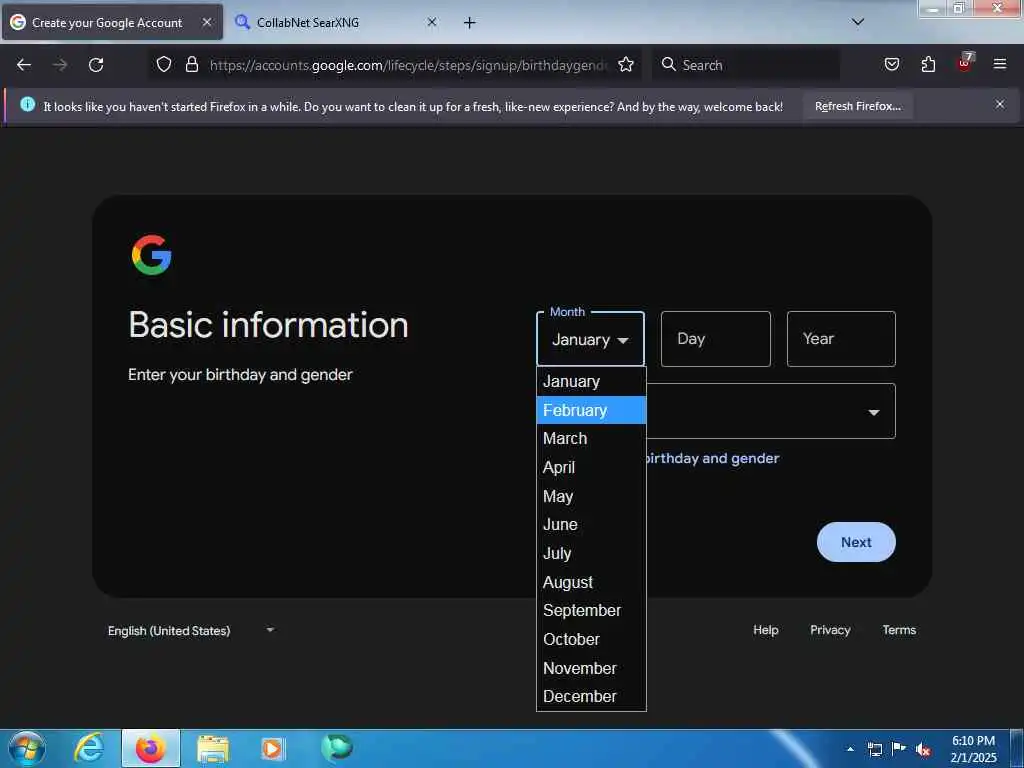Launch Internet Explorer from the taskbar
The height and width of the screenshot is (768, 1024).
[89, 749]
